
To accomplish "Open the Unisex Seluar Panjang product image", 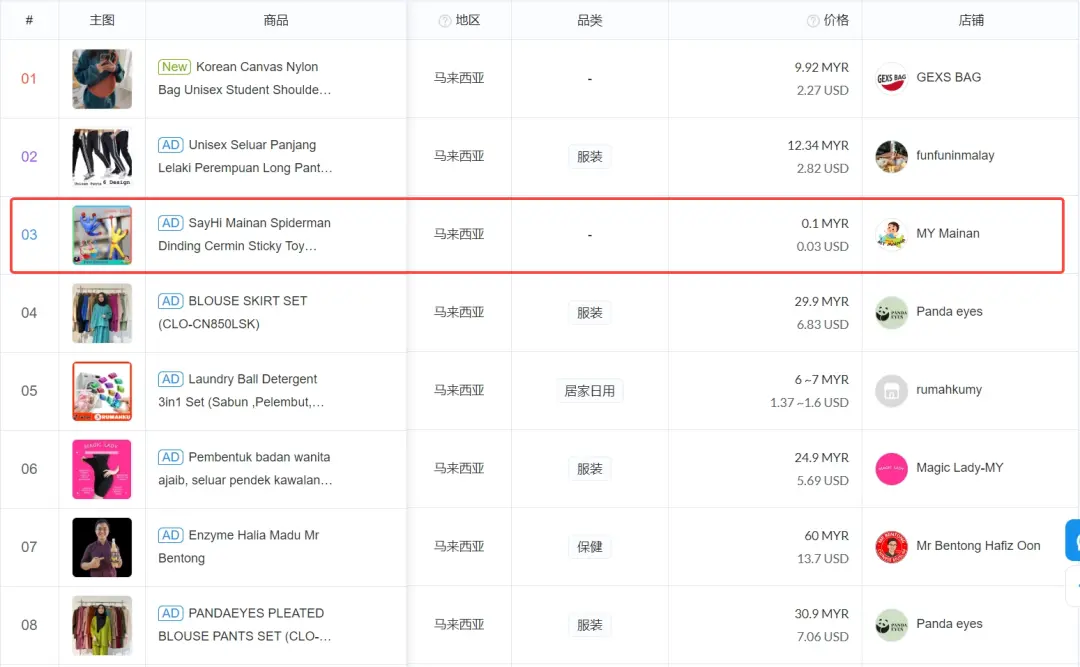I will 102,157.
